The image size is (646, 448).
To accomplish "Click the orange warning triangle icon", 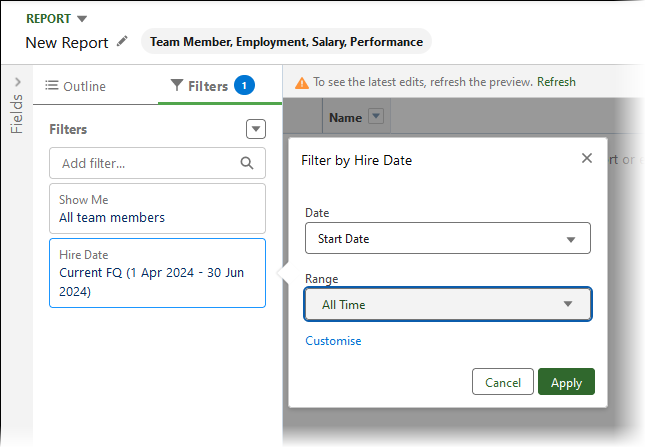I will [x=301, y=82].
